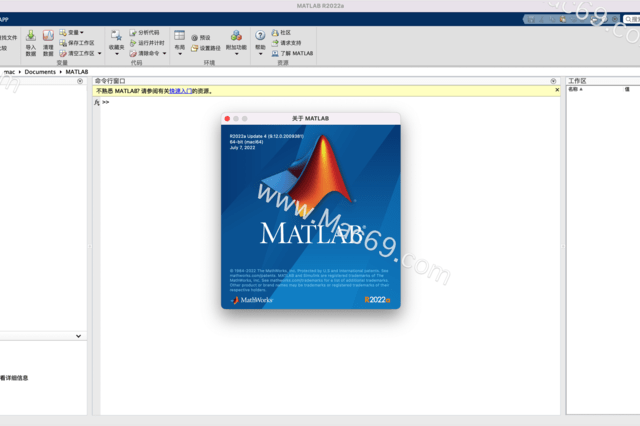Viewport: 640px width, 426px height.
Task: Click the Help (帮助) question mark icon
Action: 260,36
